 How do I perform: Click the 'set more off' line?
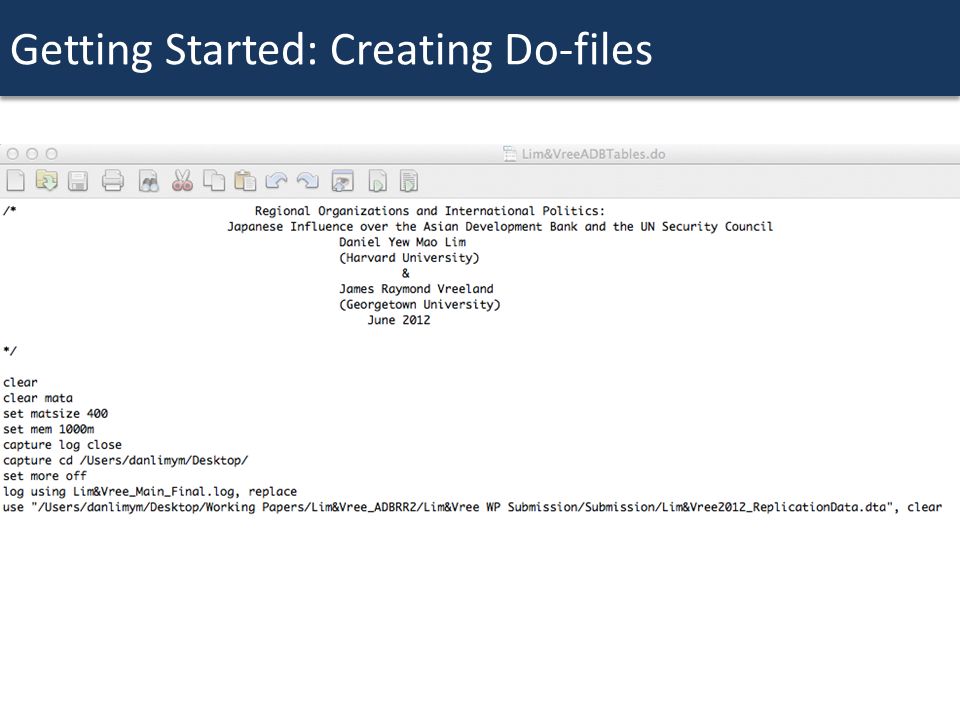coord(45,476)
